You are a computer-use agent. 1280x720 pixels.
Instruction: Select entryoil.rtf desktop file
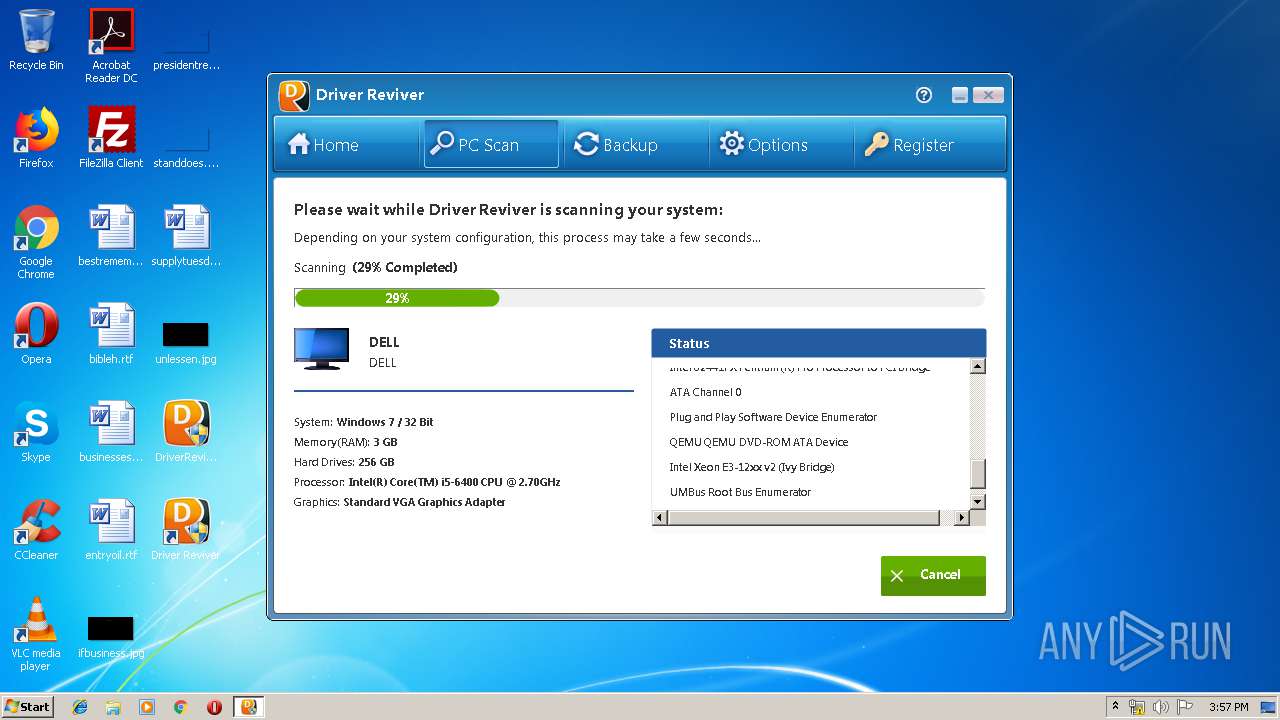point(111,530)
